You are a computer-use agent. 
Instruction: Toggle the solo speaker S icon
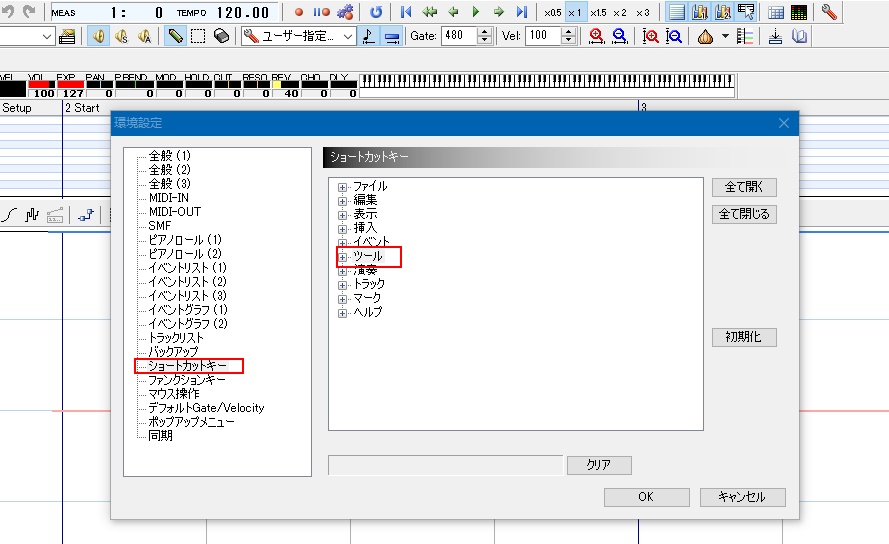click(121, 36)
